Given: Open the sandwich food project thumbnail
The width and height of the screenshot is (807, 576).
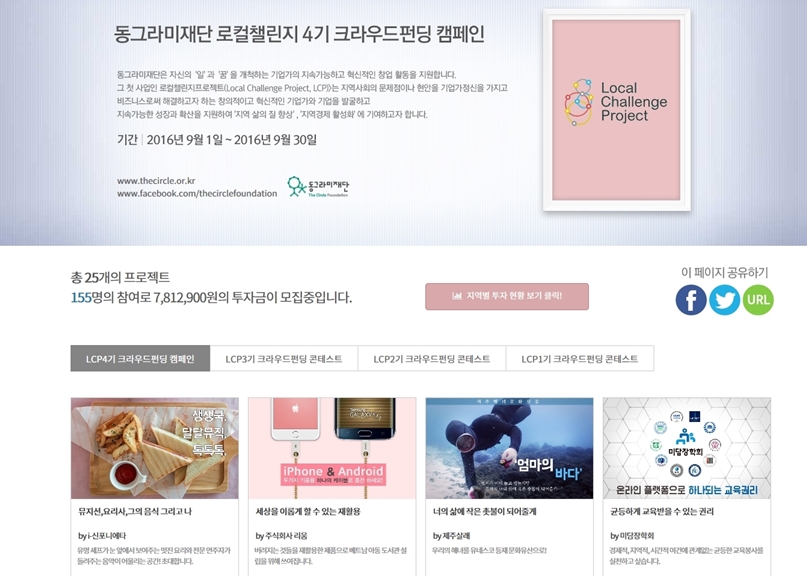Looking at the screenshot, I should coord(154,448).
